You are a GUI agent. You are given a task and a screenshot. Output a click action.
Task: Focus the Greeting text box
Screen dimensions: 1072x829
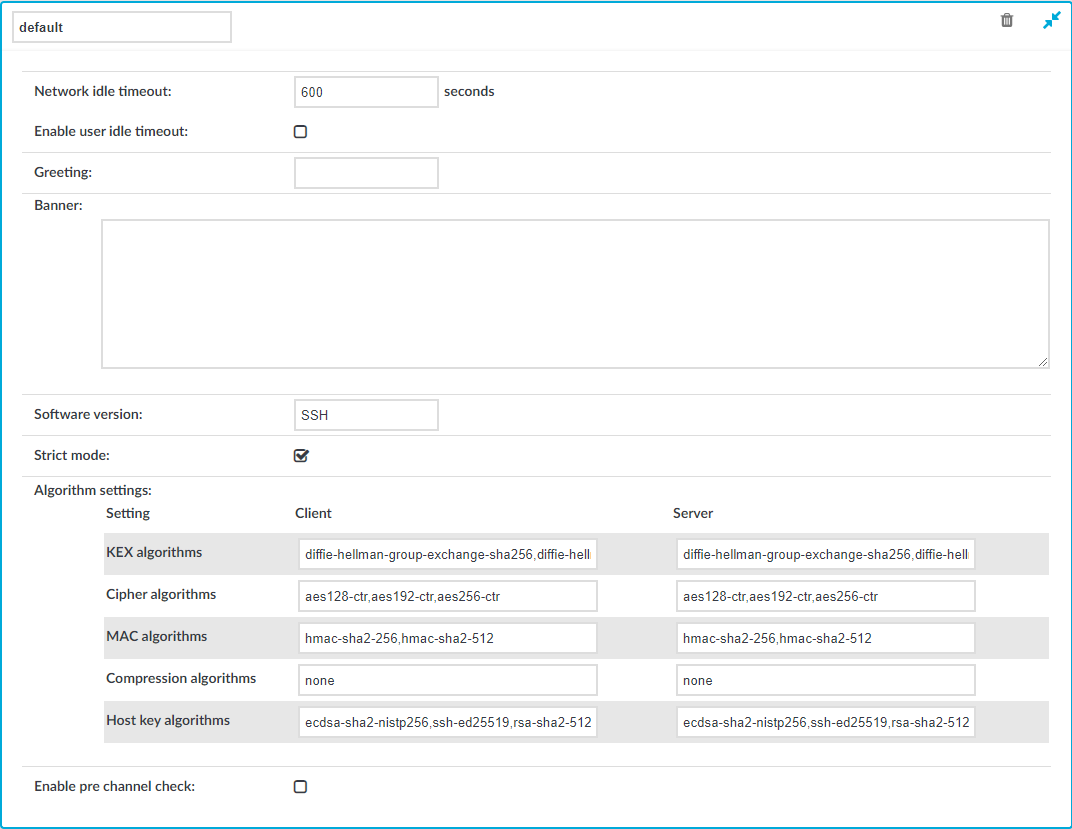point(366,173)
